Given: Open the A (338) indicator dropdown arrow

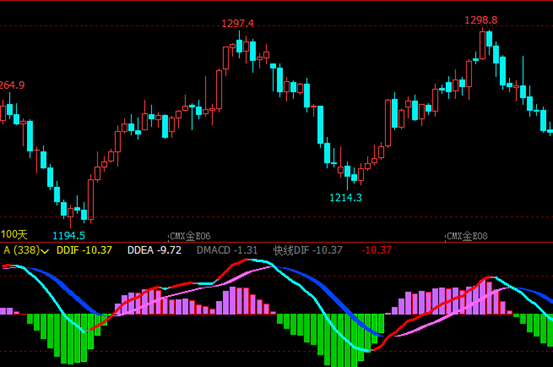Looking at the screenshot, I should [45, 251].
